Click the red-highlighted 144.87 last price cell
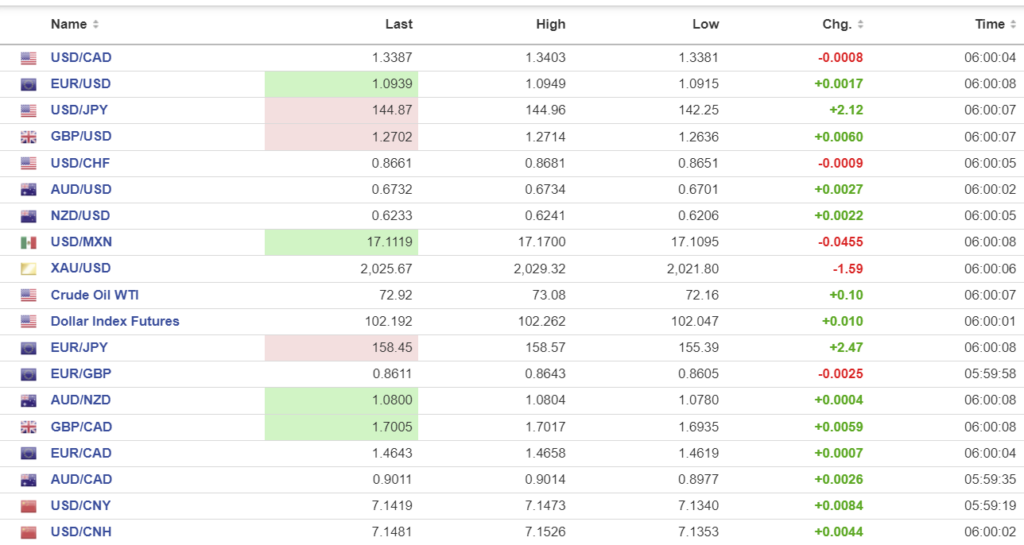 [391, 110]
